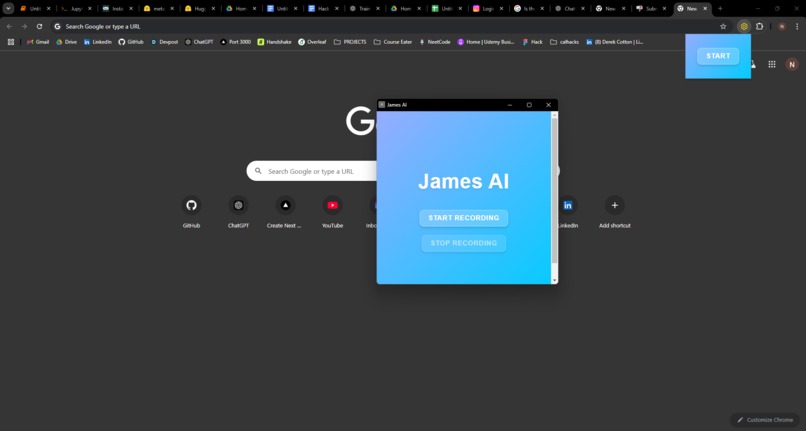The image size is (806, 431).
Task: Close the Jupyter tab
Action: point(90,8)
